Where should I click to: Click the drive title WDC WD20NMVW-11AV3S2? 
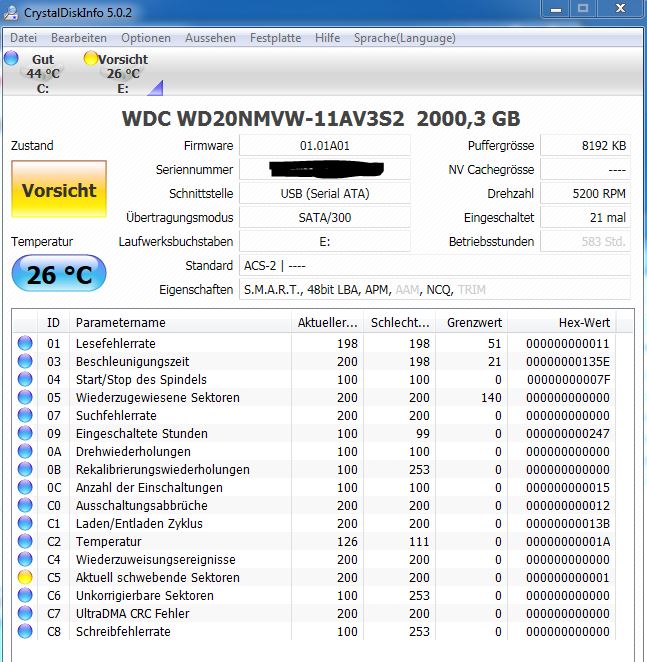pos(263,119)
